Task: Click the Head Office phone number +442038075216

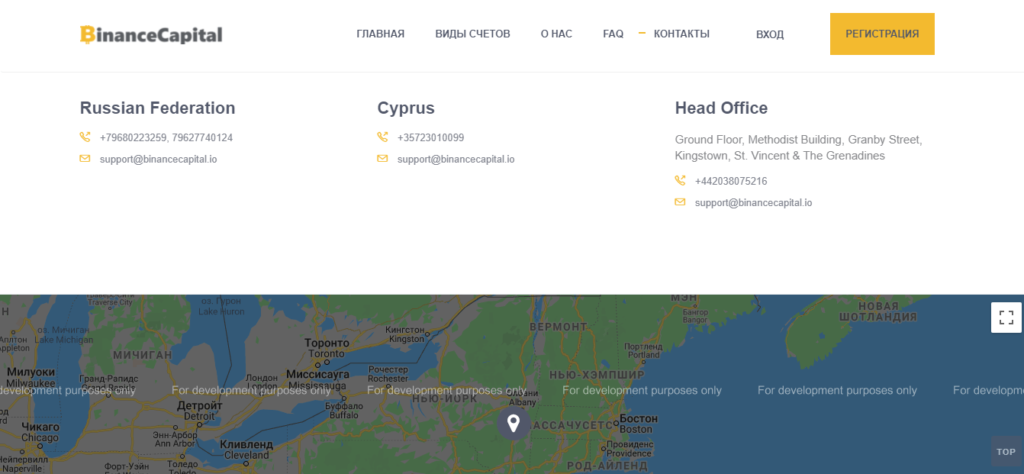Action: click(x=731, y=182)
